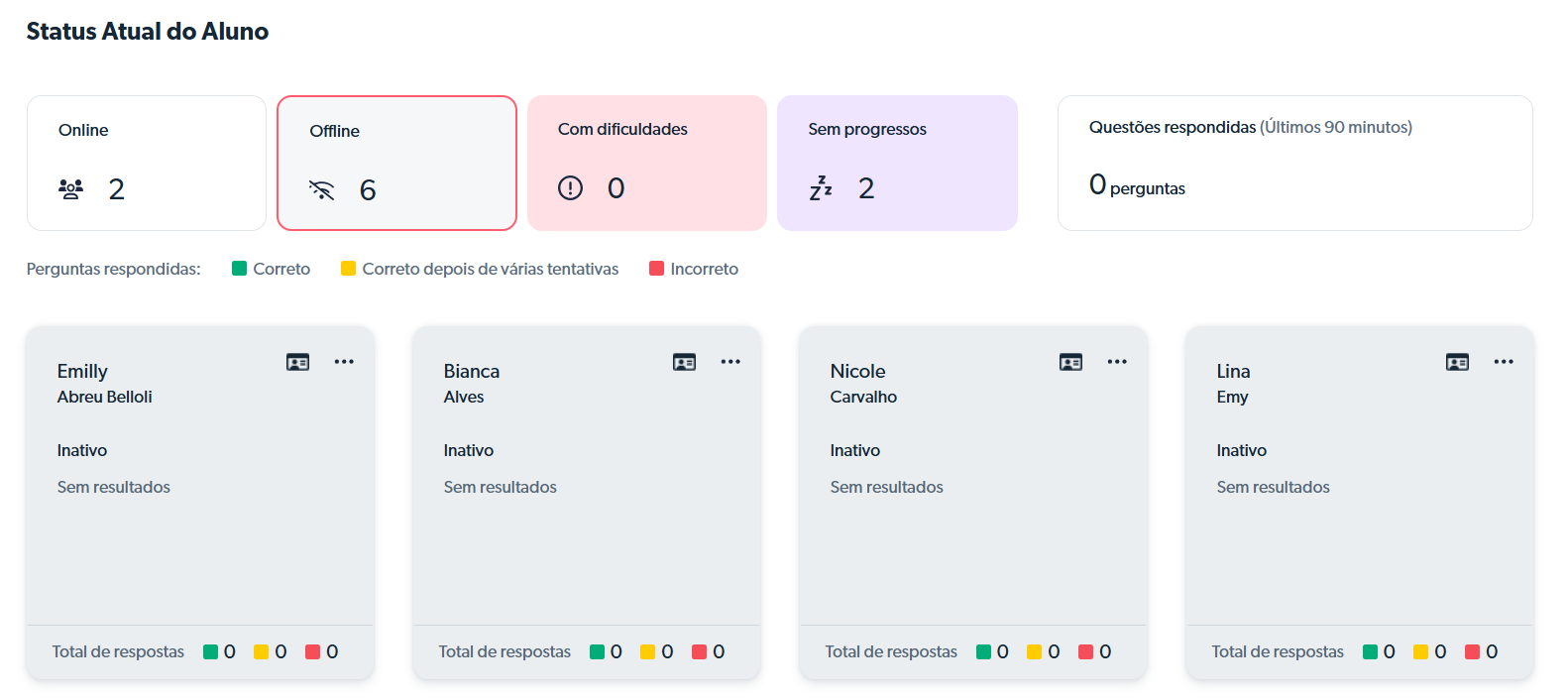Screen dimensions: 1568x699
Task: Open more options for Emilly's card
Action: point(344,362)
